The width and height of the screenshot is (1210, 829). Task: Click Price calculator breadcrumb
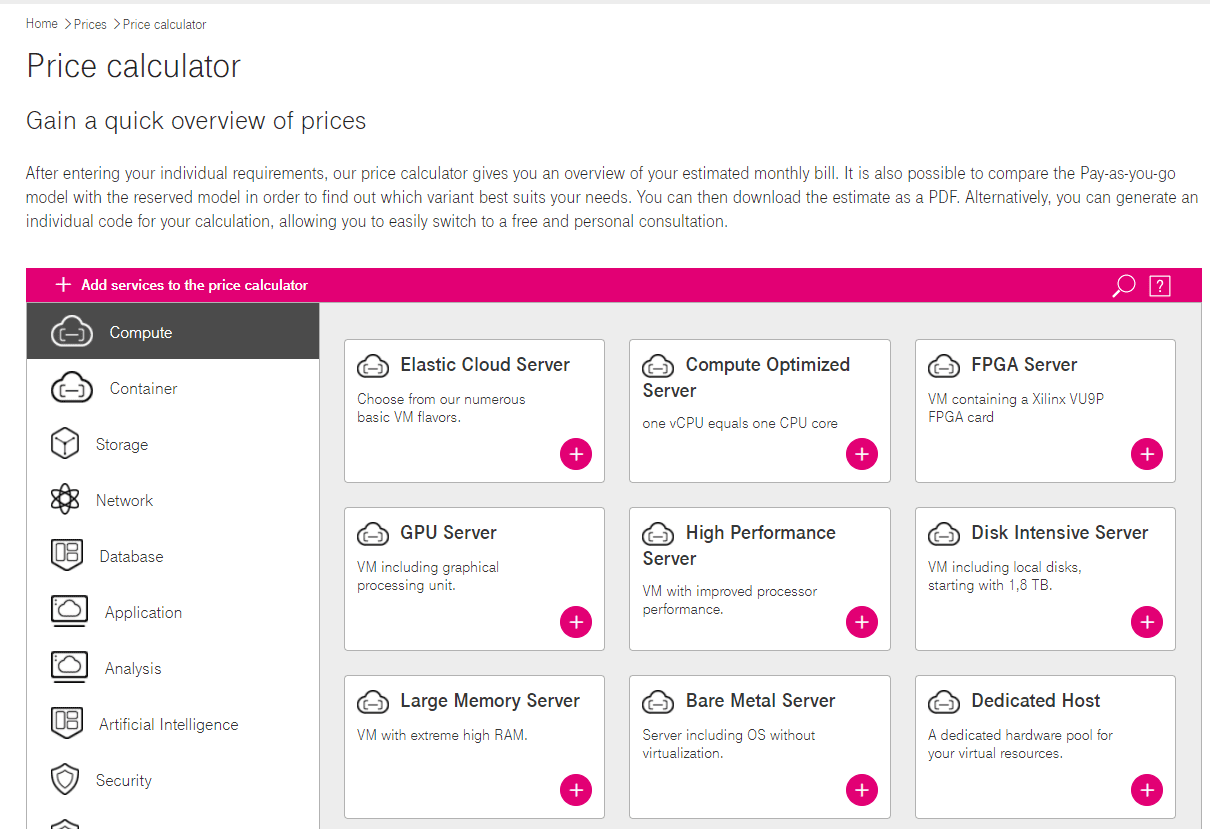(x=165, y=24)
